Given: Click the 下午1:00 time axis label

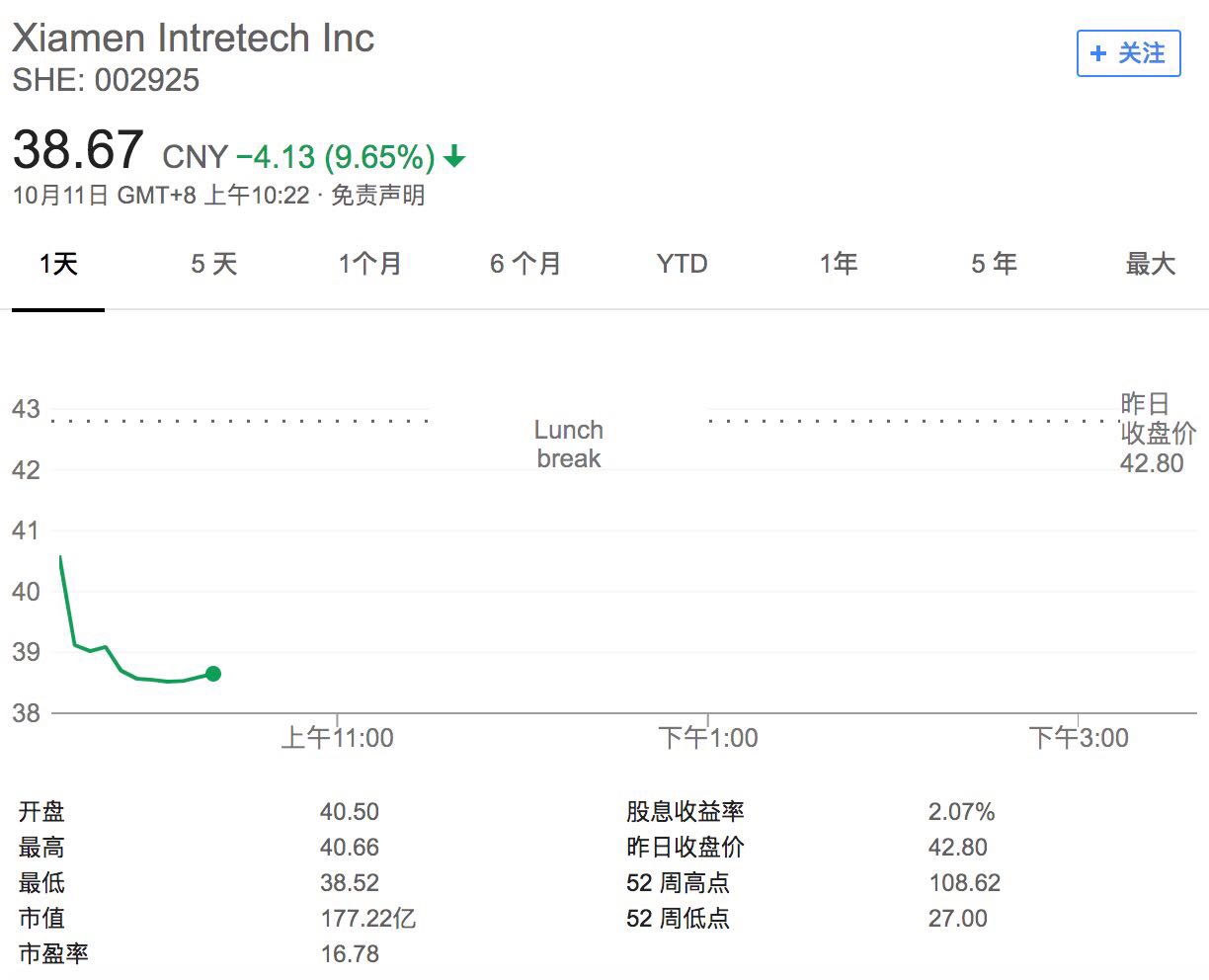Looking at the screenshot, I should 708,738.
